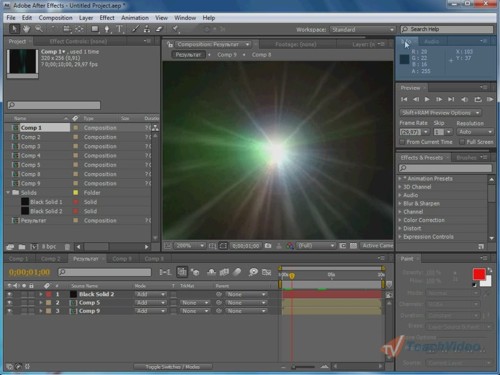Select the Selection arrow tool
This screenshot has height=375, width=500.
tap(14, 29)
